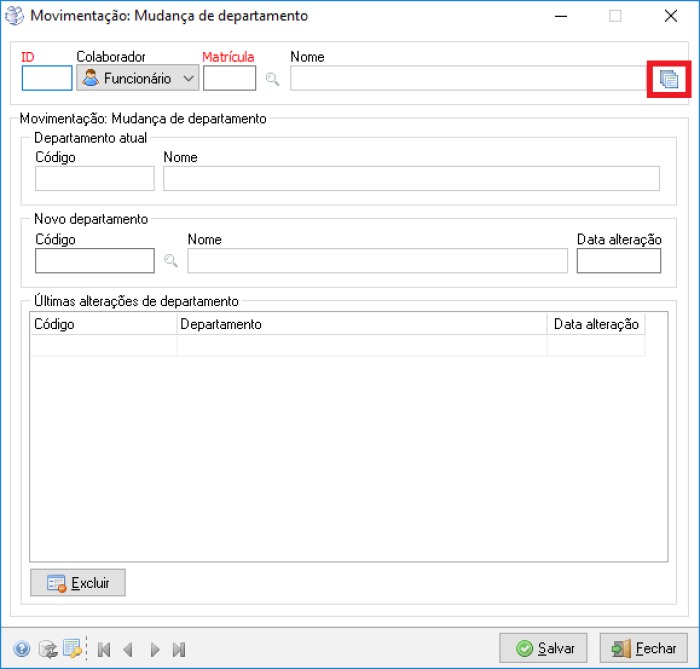Screen dimensions: 700x669
Task: Click search icon beside Novo departamento Código
Action: click(x=171, y=261)
